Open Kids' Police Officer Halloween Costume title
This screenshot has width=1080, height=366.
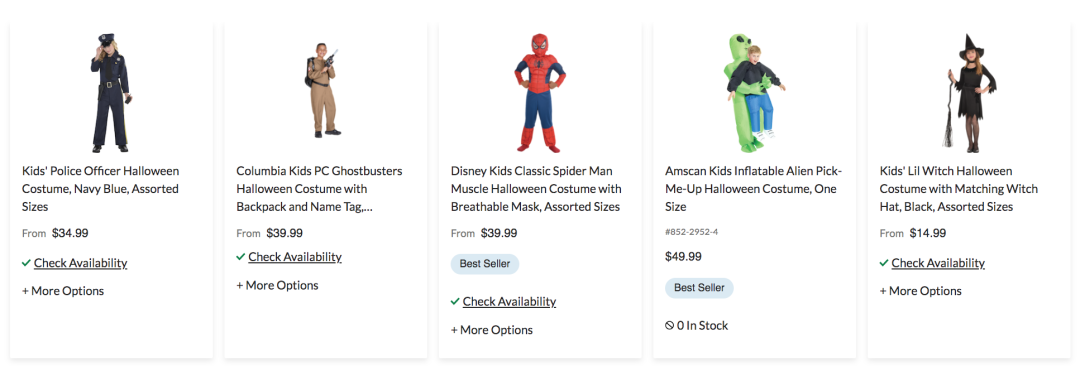[x=101, y=188]
